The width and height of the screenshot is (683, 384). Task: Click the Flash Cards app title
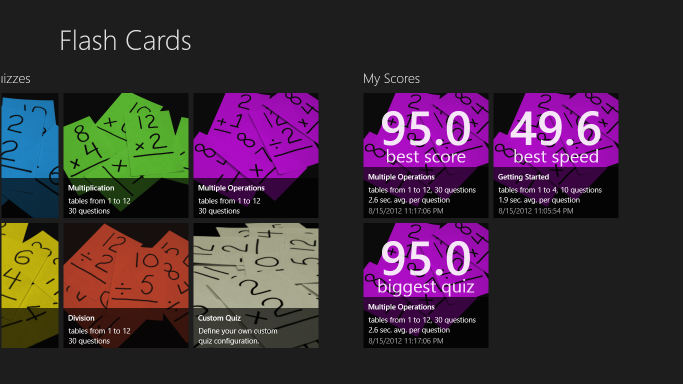coord(125,41)
